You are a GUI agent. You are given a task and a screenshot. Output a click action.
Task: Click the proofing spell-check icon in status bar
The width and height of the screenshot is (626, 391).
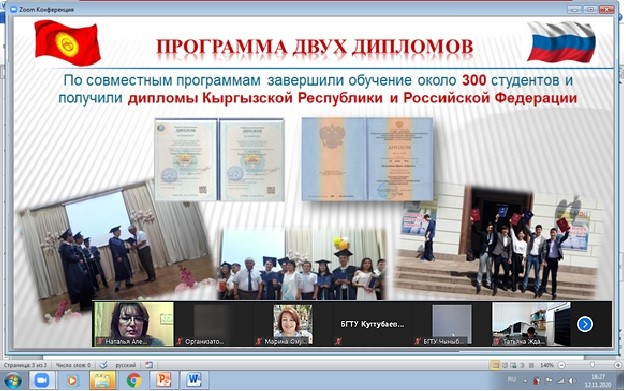click(103, 365)
